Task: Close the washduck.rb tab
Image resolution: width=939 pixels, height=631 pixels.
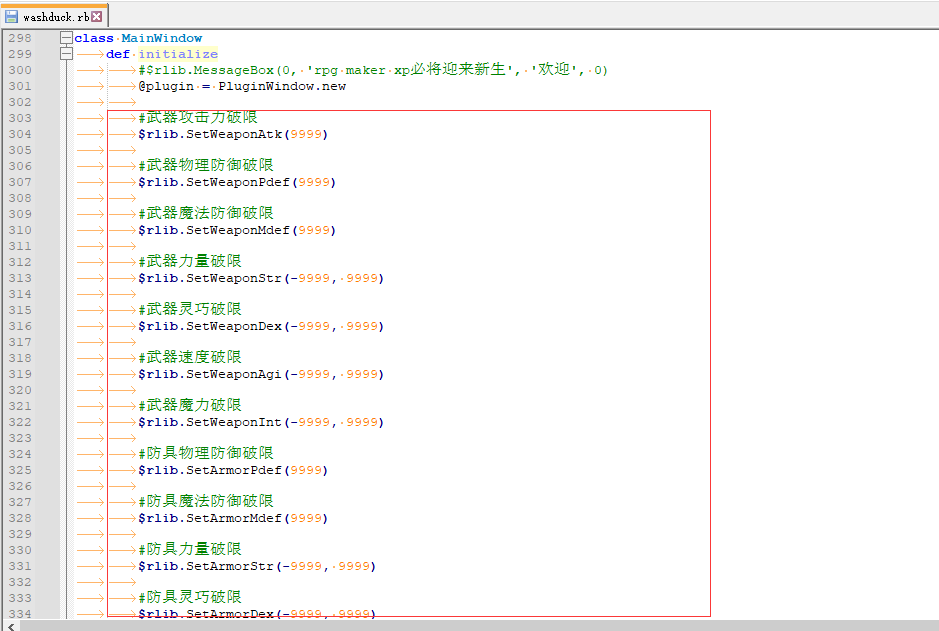Action: (x=96, y=17)
